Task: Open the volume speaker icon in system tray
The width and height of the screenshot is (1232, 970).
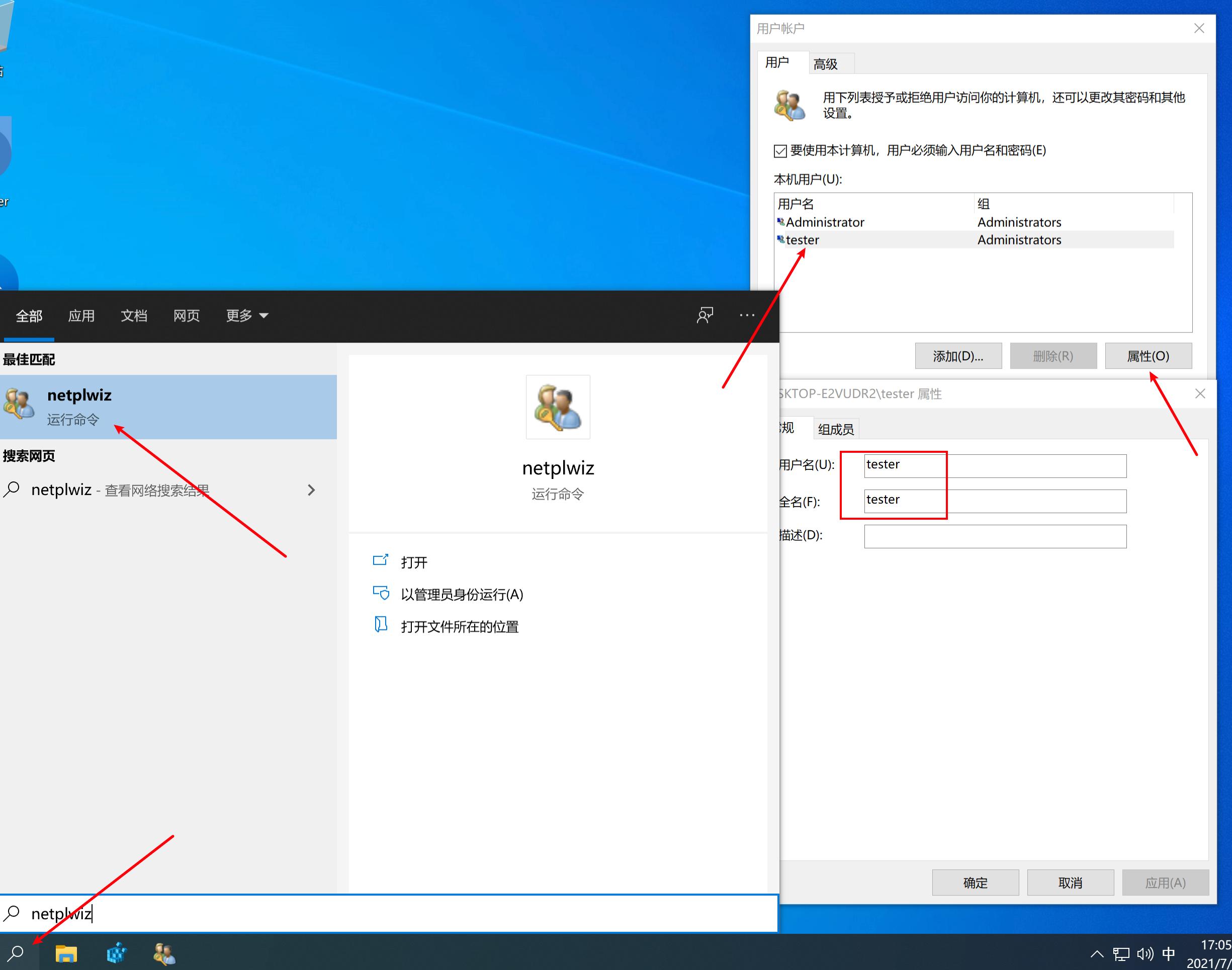Action: pos(1145,953)
